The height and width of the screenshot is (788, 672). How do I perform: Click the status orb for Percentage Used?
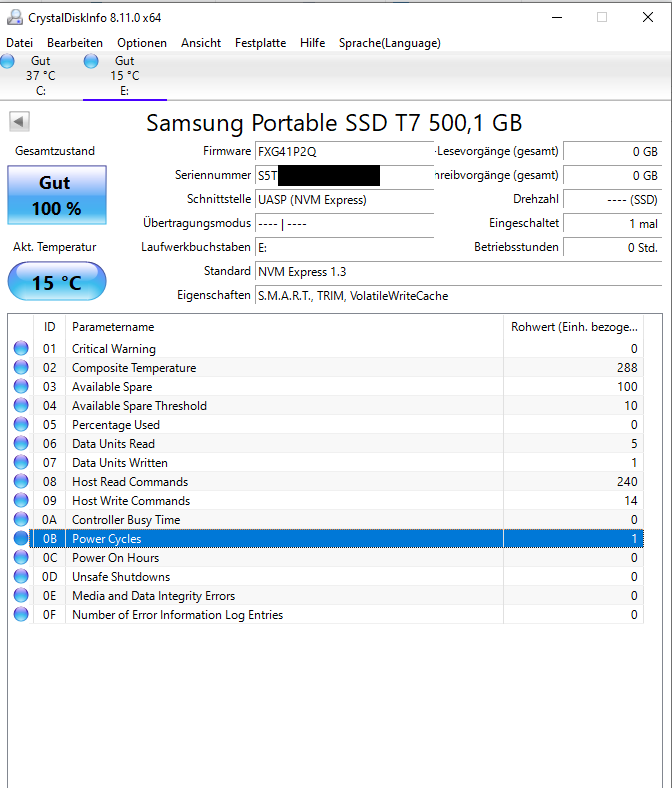pyautogui.click(x=21, y=425)
